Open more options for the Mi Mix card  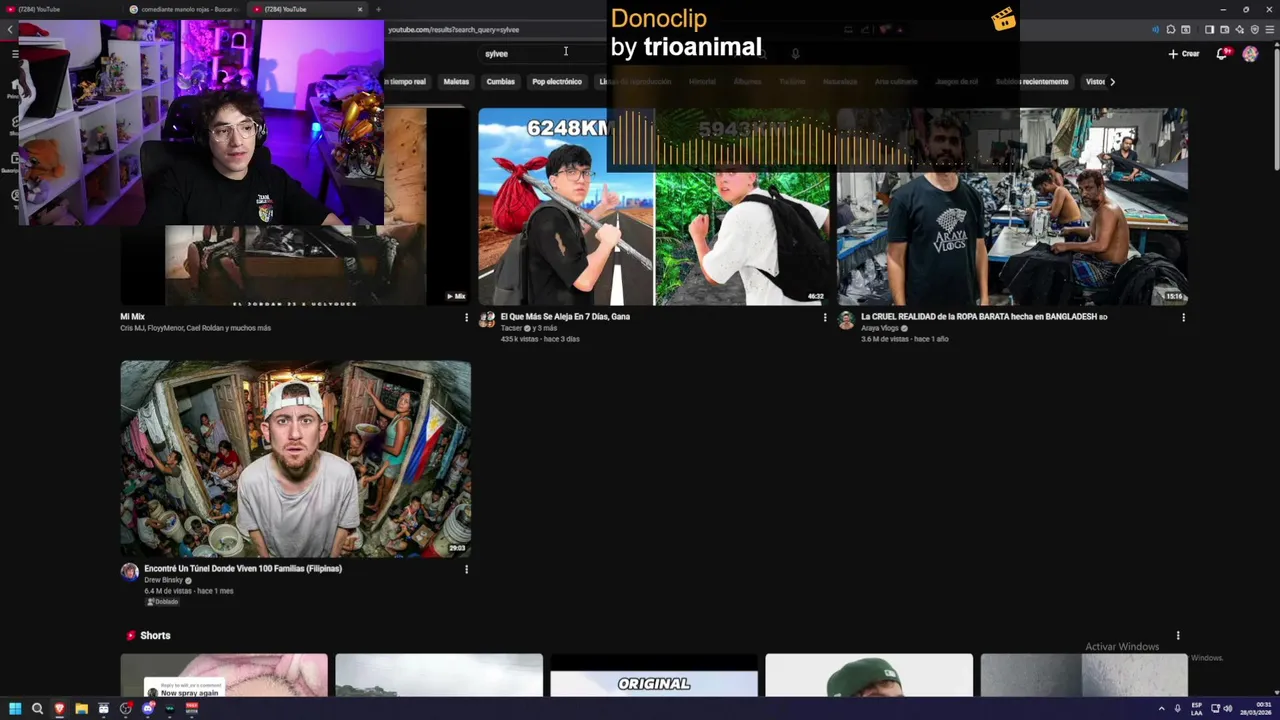tap(466, 318)
